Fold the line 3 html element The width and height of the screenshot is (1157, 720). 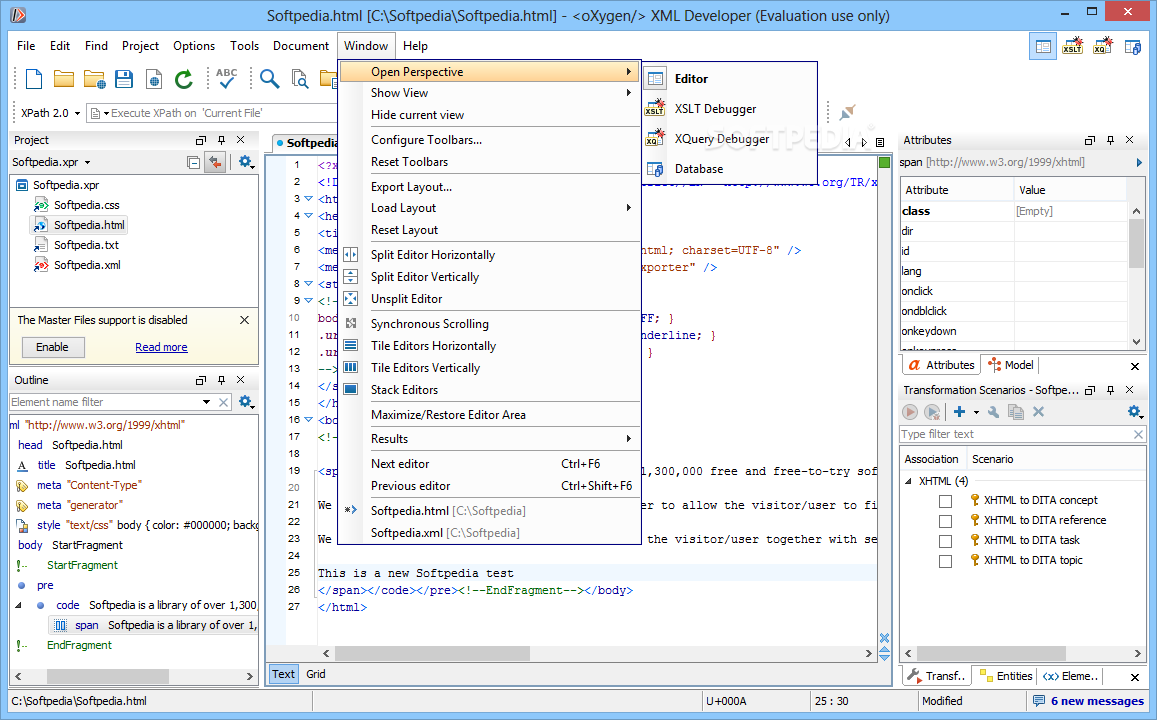point(308,198)
